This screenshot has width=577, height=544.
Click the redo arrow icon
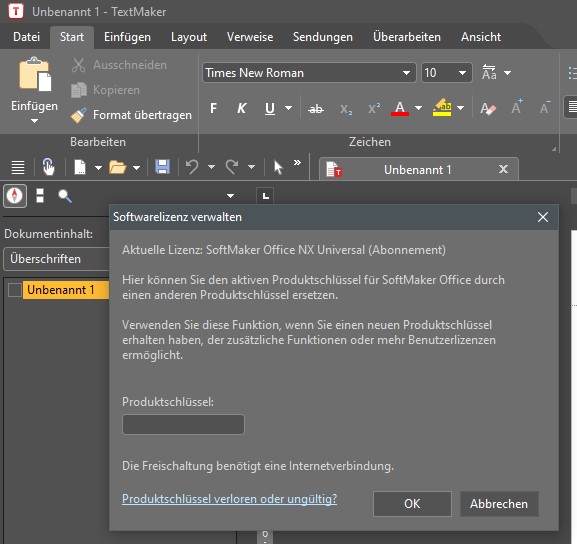pos(232,167)
